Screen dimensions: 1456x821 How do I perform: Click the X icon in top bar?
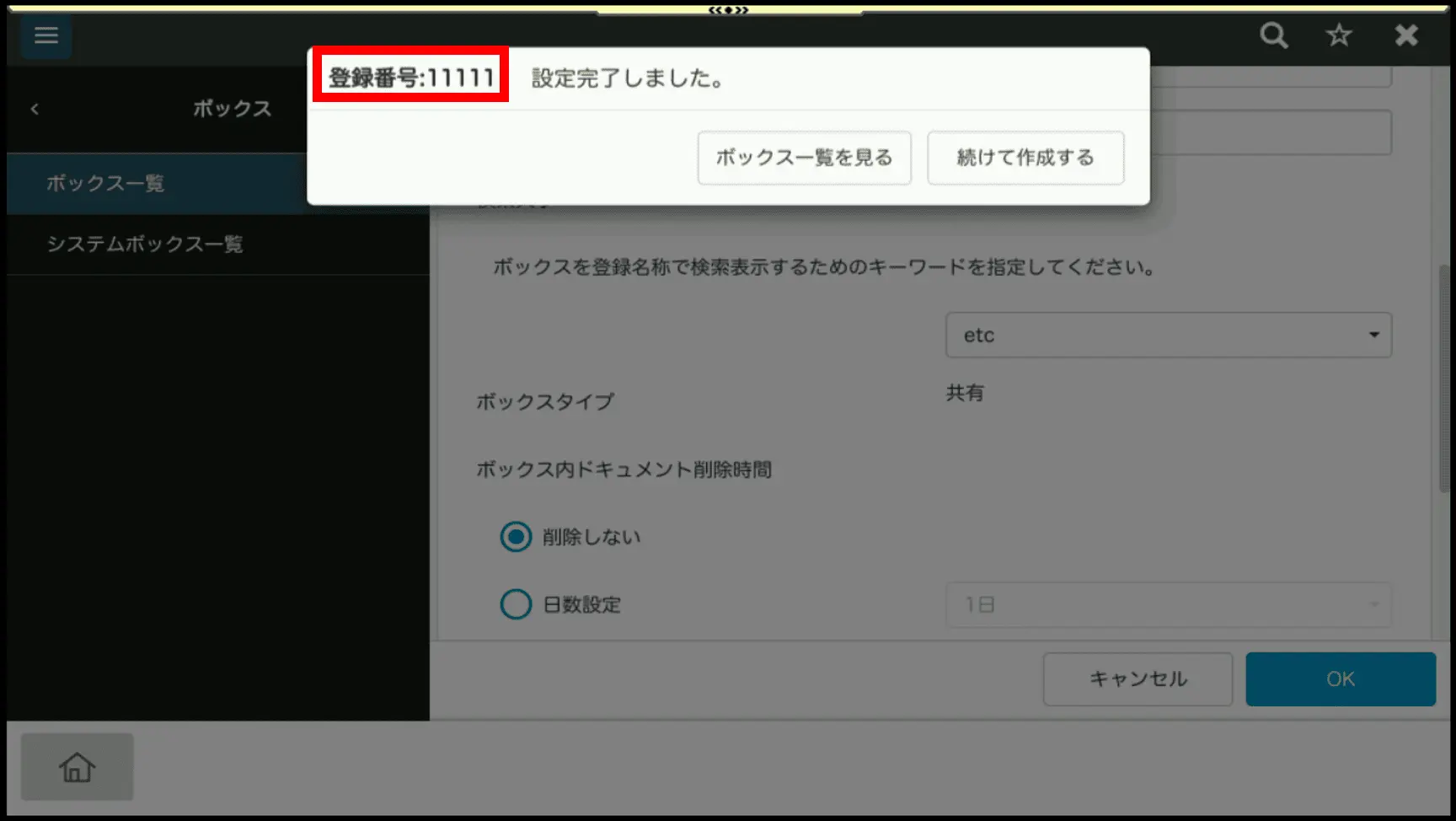coord(1406,35)
